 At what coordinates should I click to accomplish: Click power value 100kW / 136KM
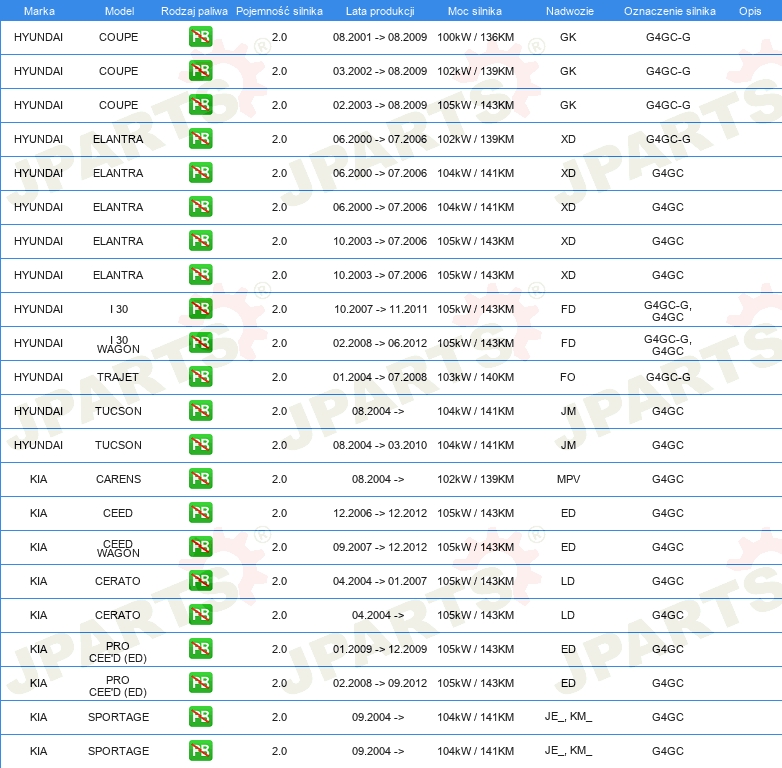(x=475, y=37)
